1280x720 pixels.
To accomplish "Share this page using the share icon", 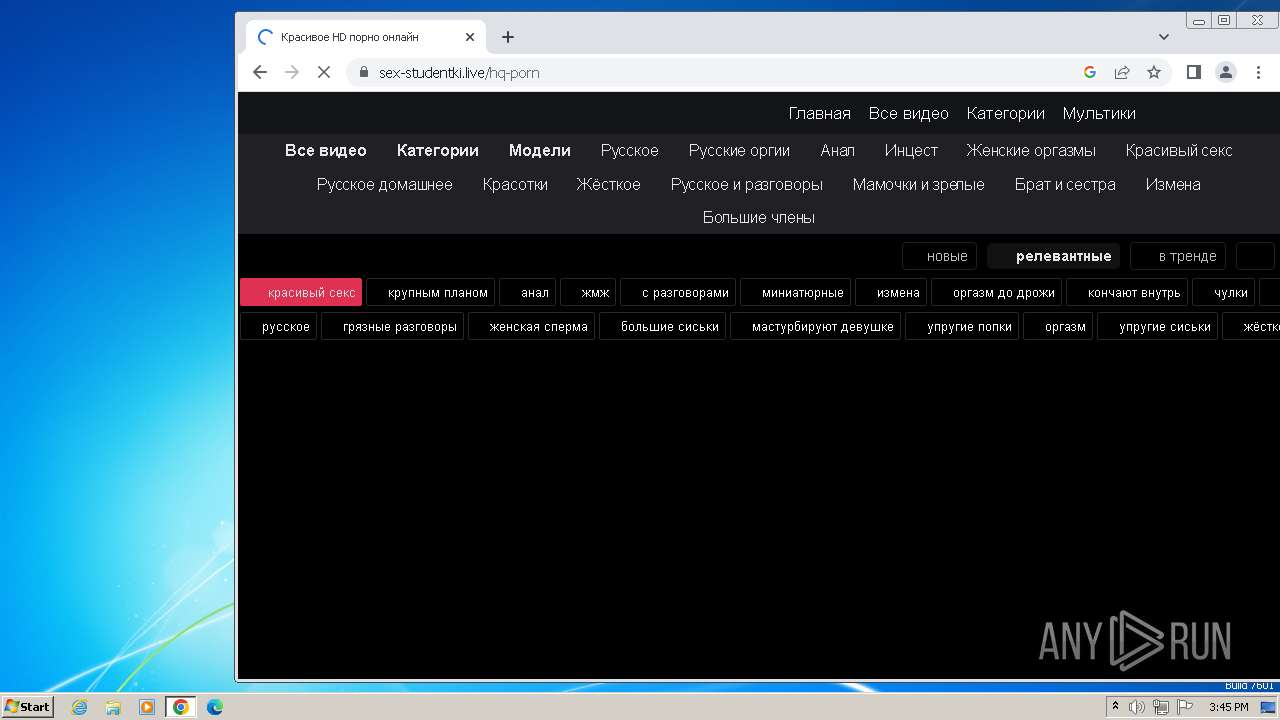I will (1122, 72).
